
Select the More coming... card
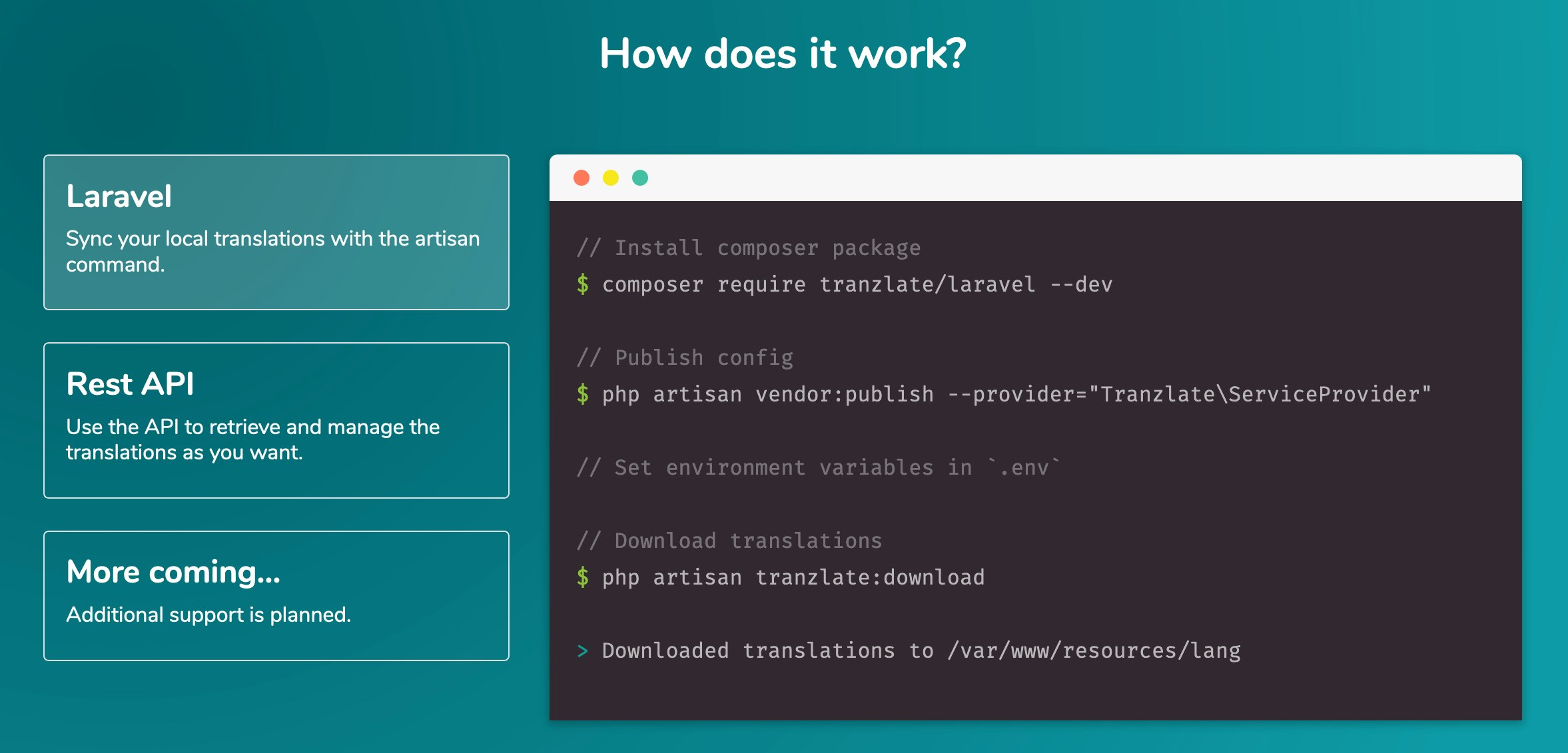click(x=276, y=595)
